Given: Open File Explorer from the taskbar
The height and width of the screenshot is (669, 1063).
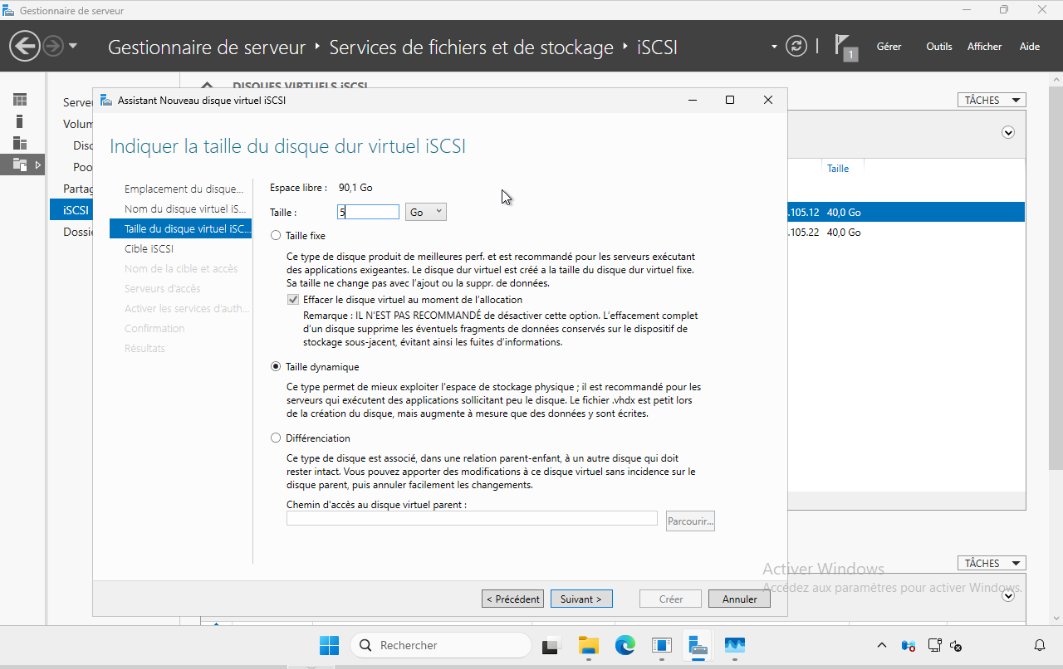Looking at the screenshot, I should tap(588, 645).
